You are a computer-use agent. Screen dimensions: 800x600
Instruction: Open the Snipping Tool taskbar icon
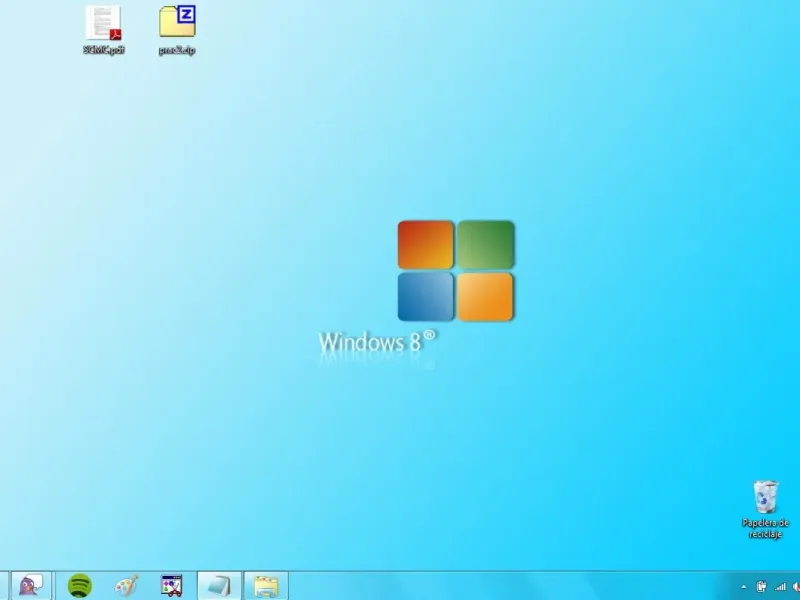[x=171, y=586]
